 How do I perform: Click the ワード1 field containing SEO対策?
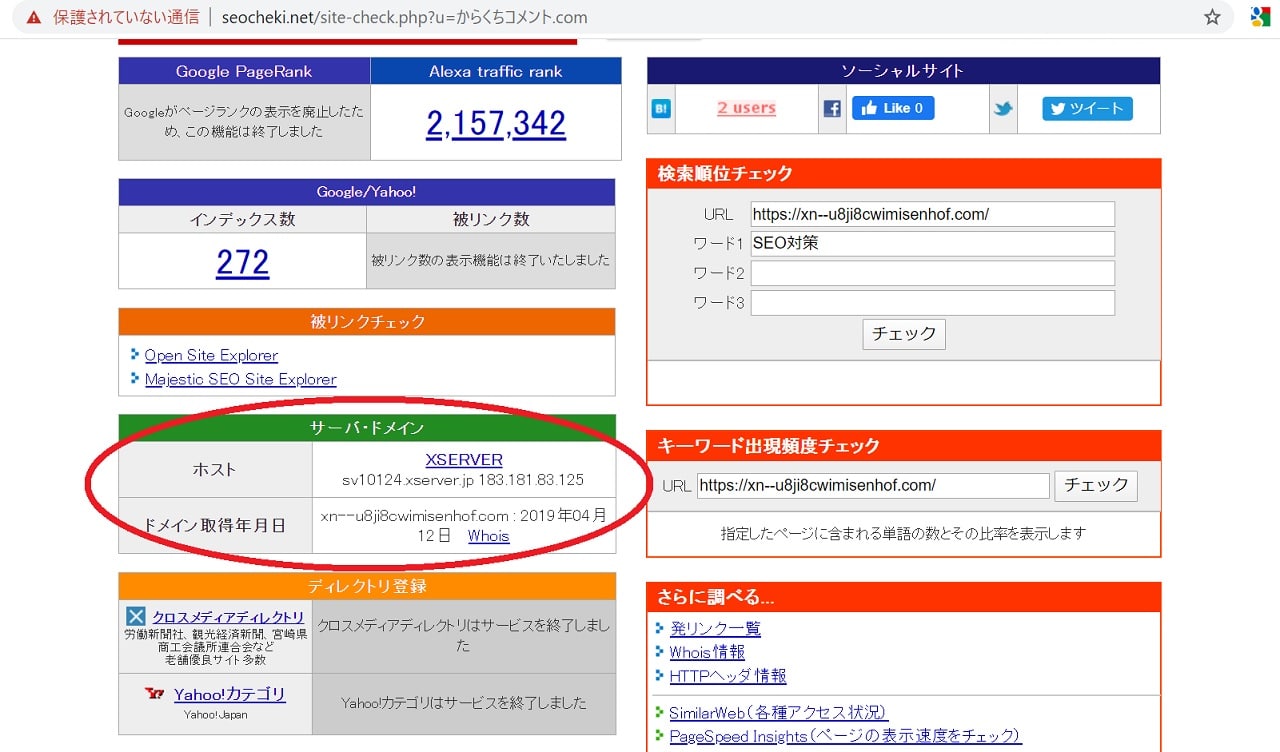pos(932,243)
